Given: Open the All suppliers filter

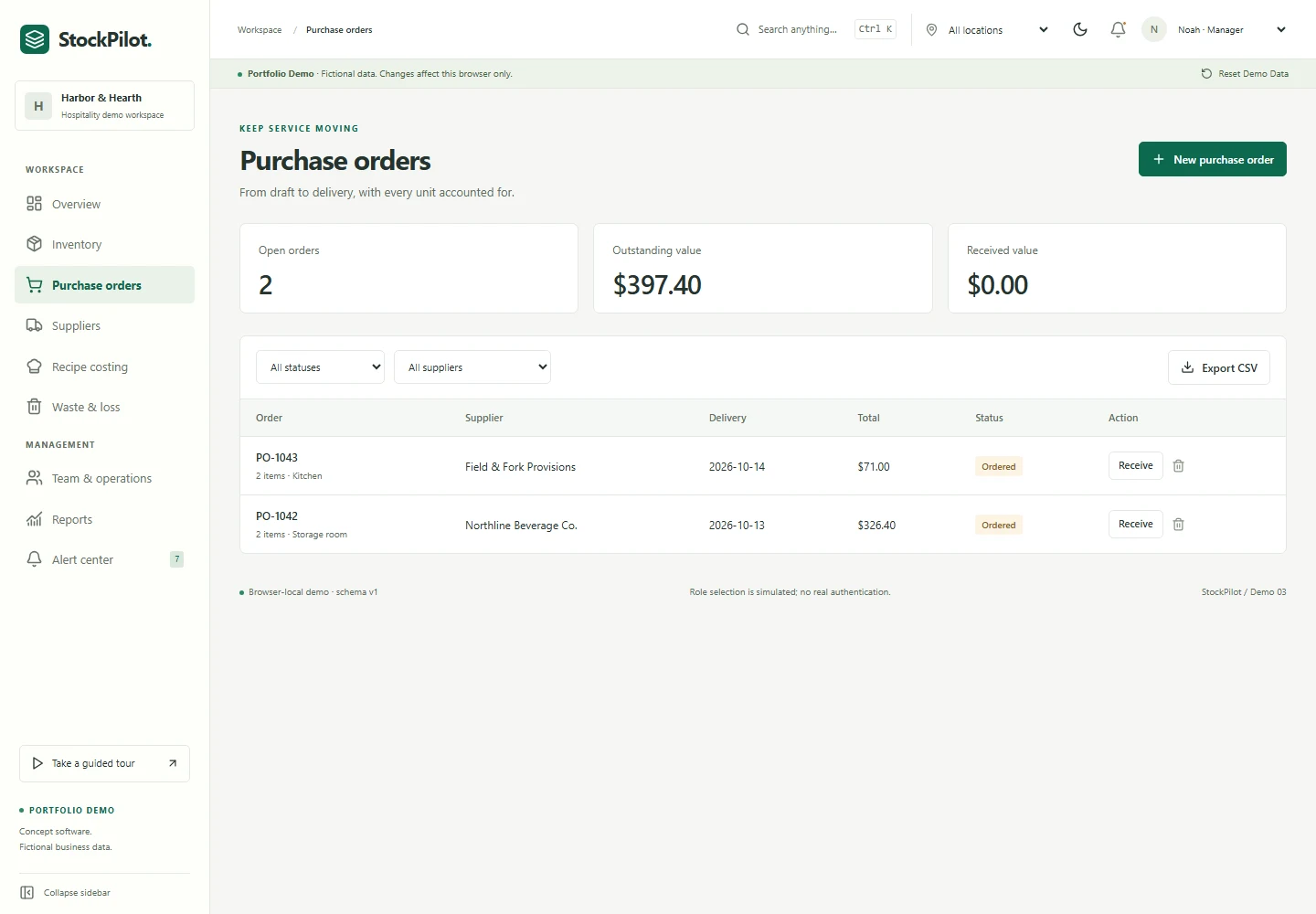Looking at the screenshot, I should [472, 367].
